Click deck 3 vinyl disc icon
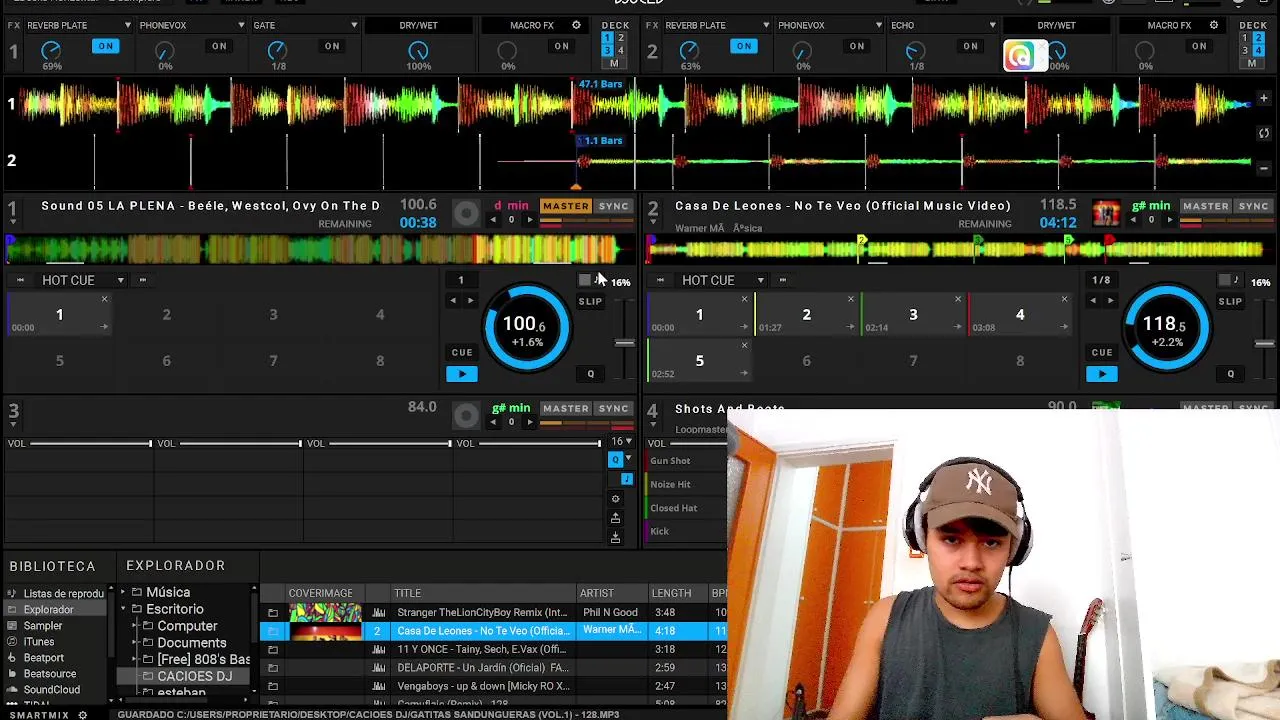Screen dimensions: 1280x720 (x=466, y=415)
